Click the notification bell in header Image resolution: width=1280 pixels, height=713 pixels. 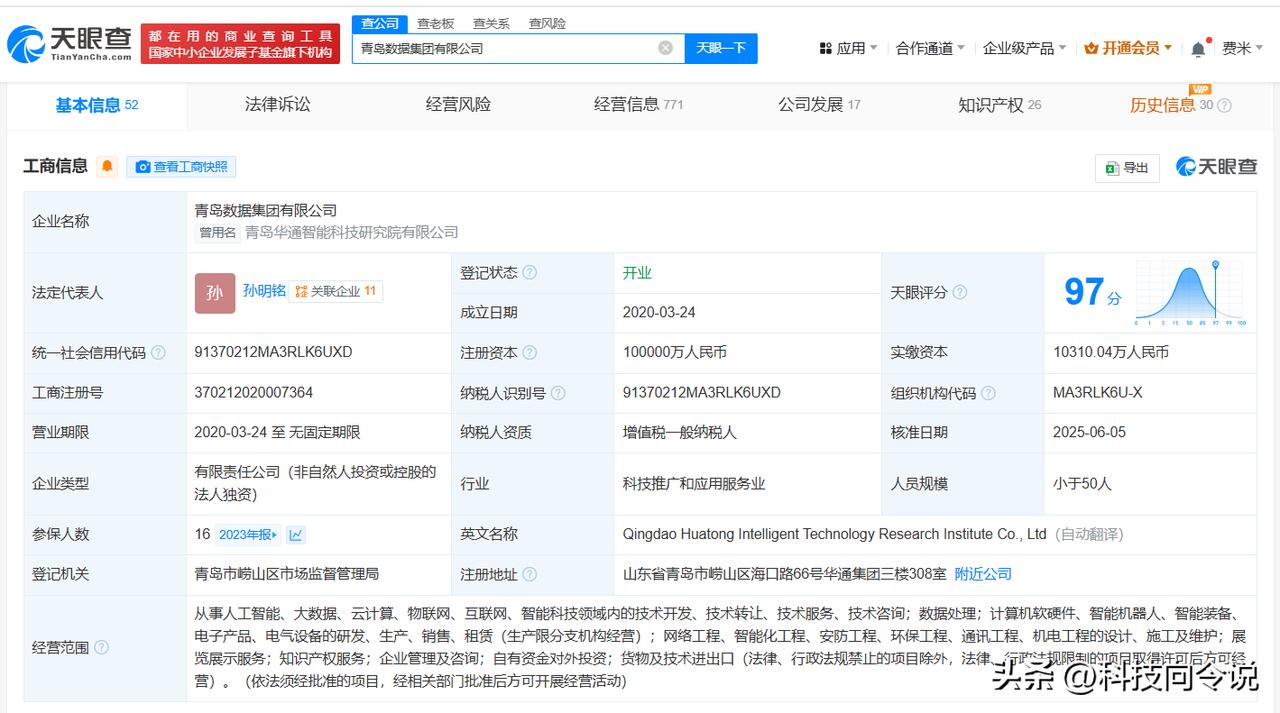[1198, 48]
